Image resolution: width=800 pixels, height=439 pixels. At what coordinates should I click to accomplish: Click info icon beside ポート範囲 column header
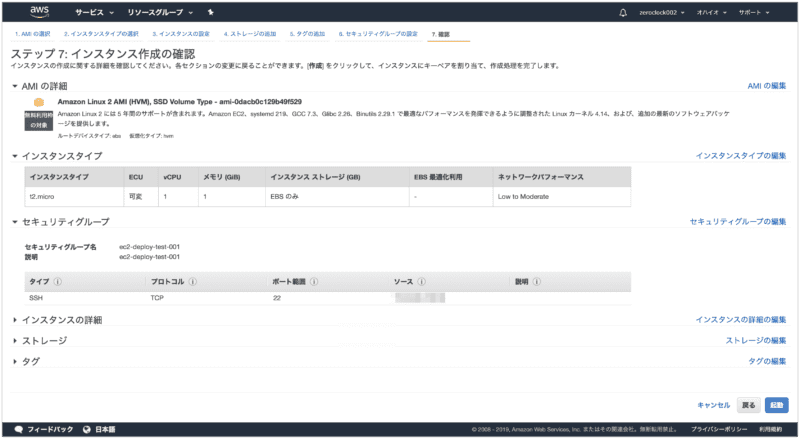click(317, 282)
